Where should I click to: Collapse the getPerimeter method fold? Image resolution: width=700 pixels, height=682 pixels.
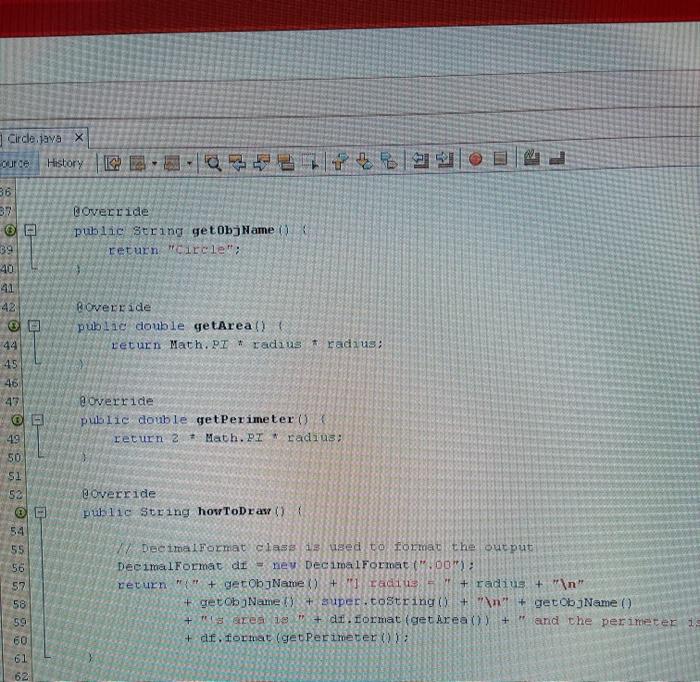click(38, 420)
